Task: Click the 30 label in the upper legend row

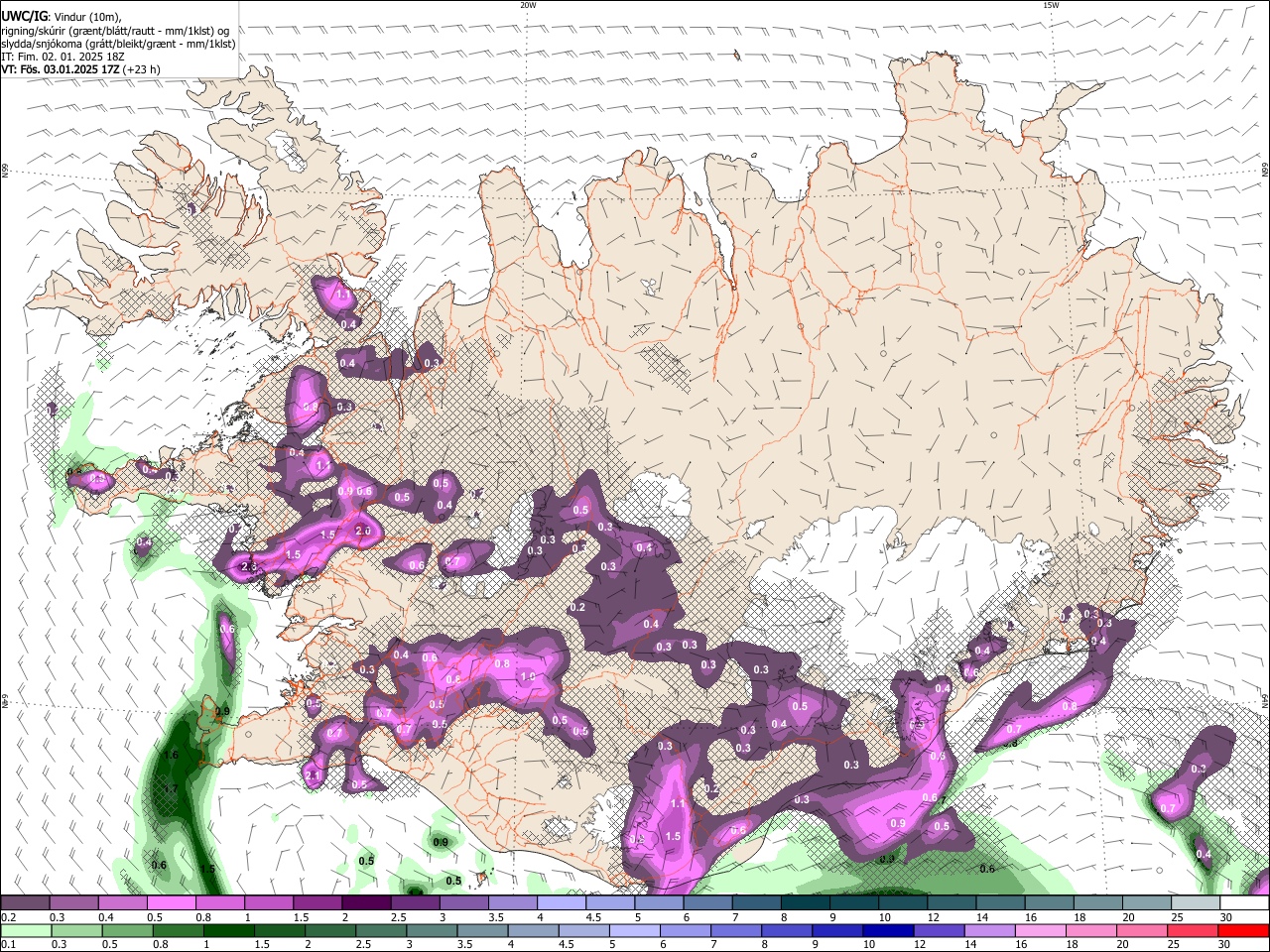Action: 1225,917
